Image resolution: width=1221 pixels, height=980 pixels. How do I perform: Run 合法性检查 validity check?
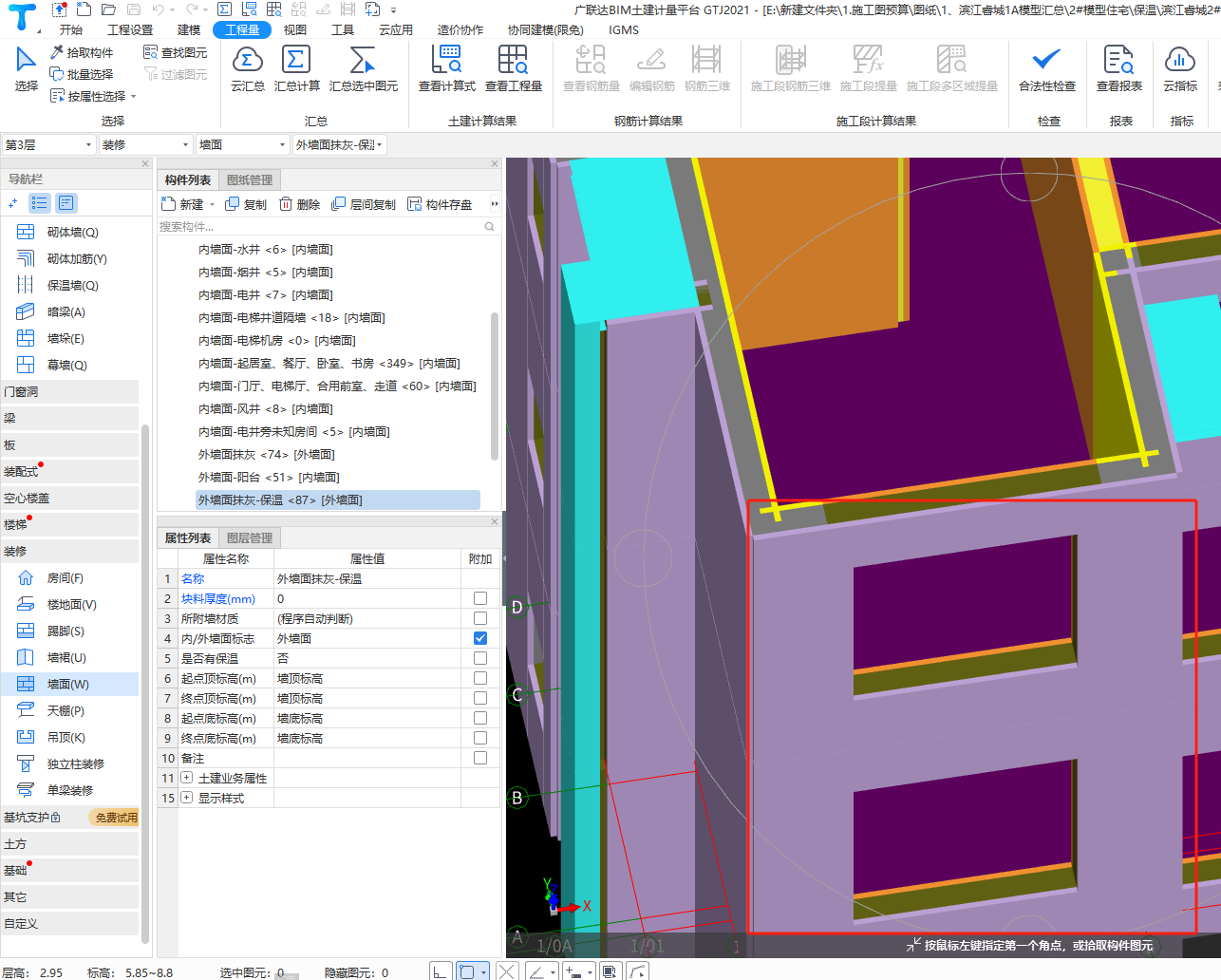click(x=1046, y=68)
